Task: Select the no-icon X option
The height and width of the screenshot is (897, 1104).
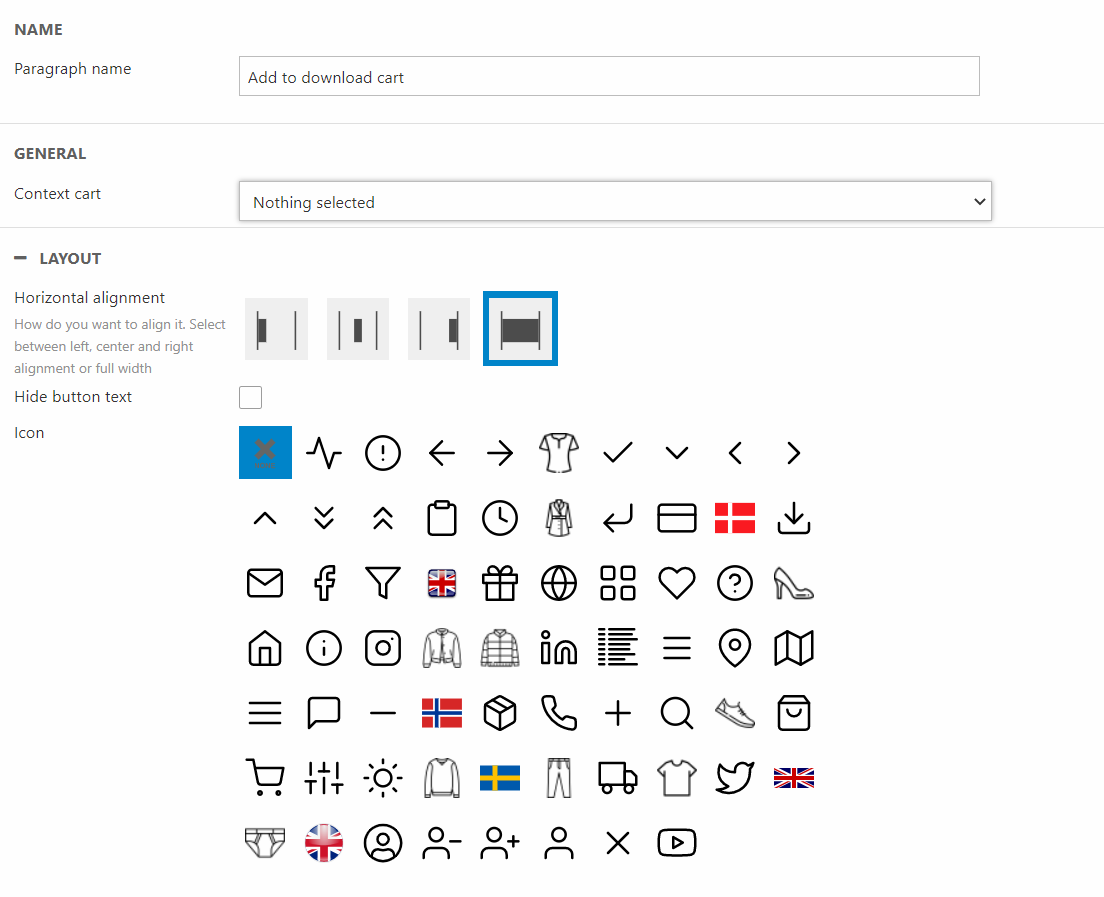Action: pyautogui.click(x=265, y=452)
